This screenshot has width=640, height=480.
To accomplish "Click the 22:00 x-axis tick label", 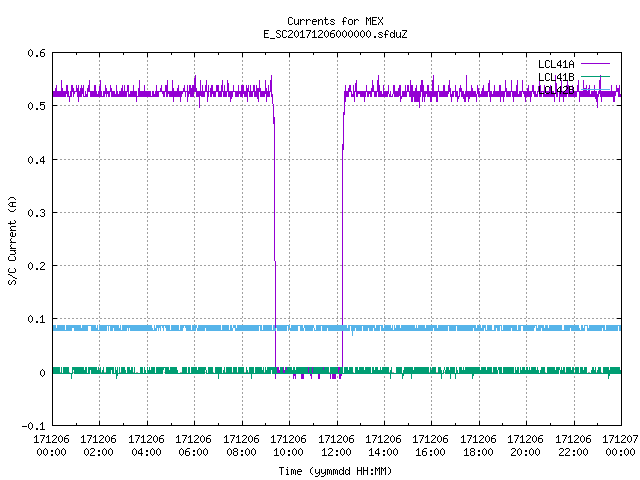I will pos(573,452).
